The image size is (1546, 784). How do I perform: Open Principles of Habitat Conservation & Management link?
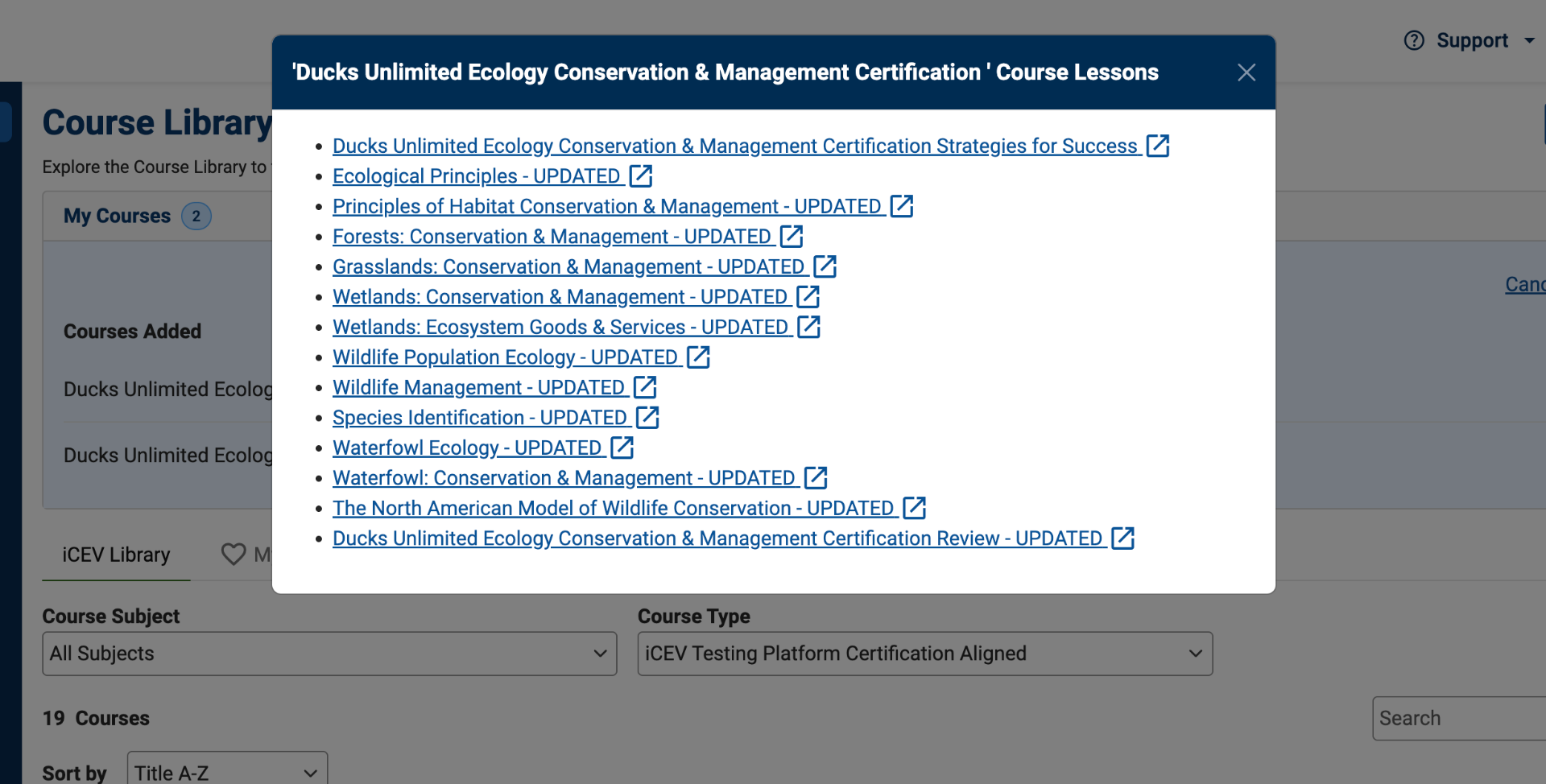pos(607,206)
